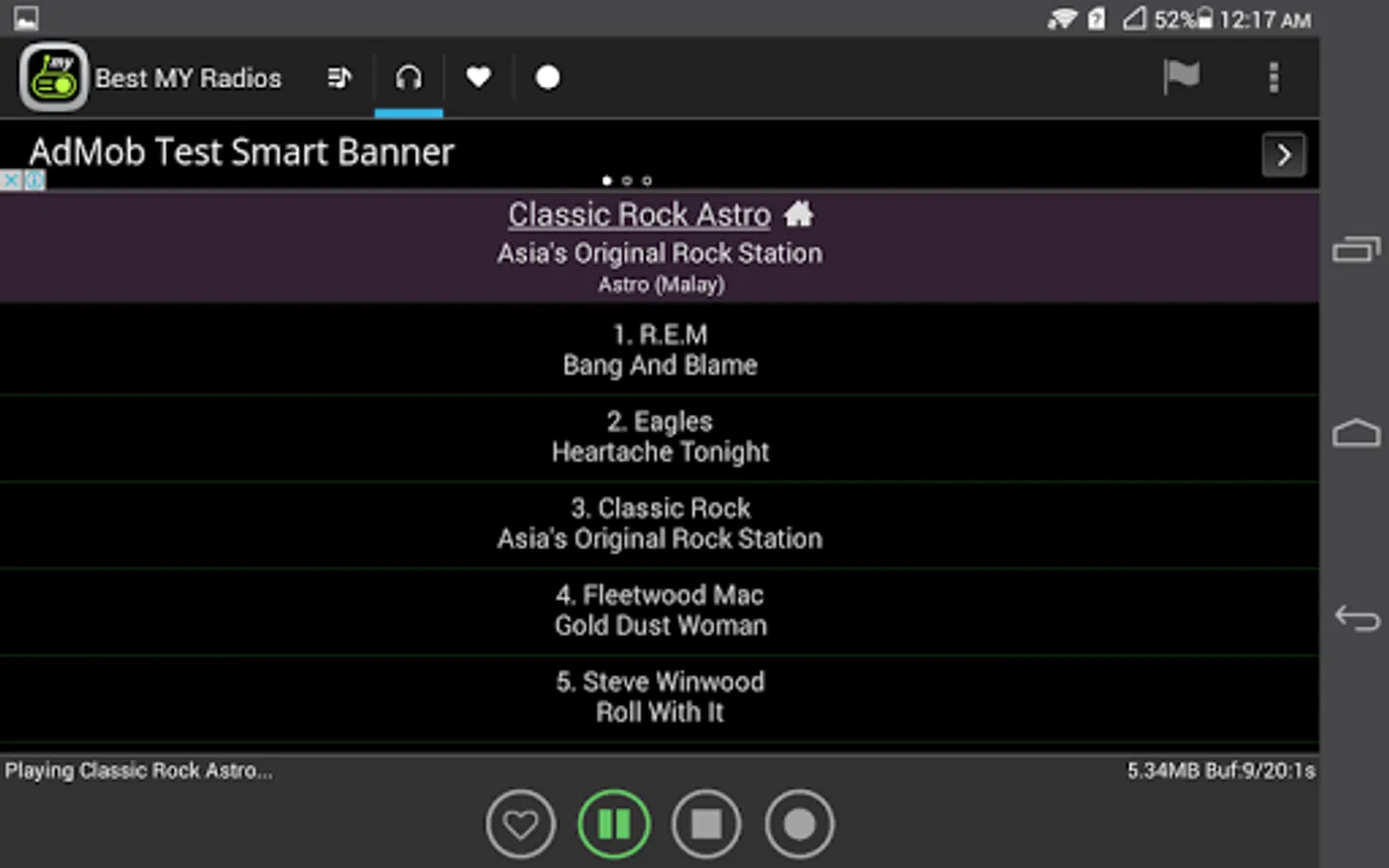
Task: Click the AdMob banner arrow button
Action: tap(1284, 154)
